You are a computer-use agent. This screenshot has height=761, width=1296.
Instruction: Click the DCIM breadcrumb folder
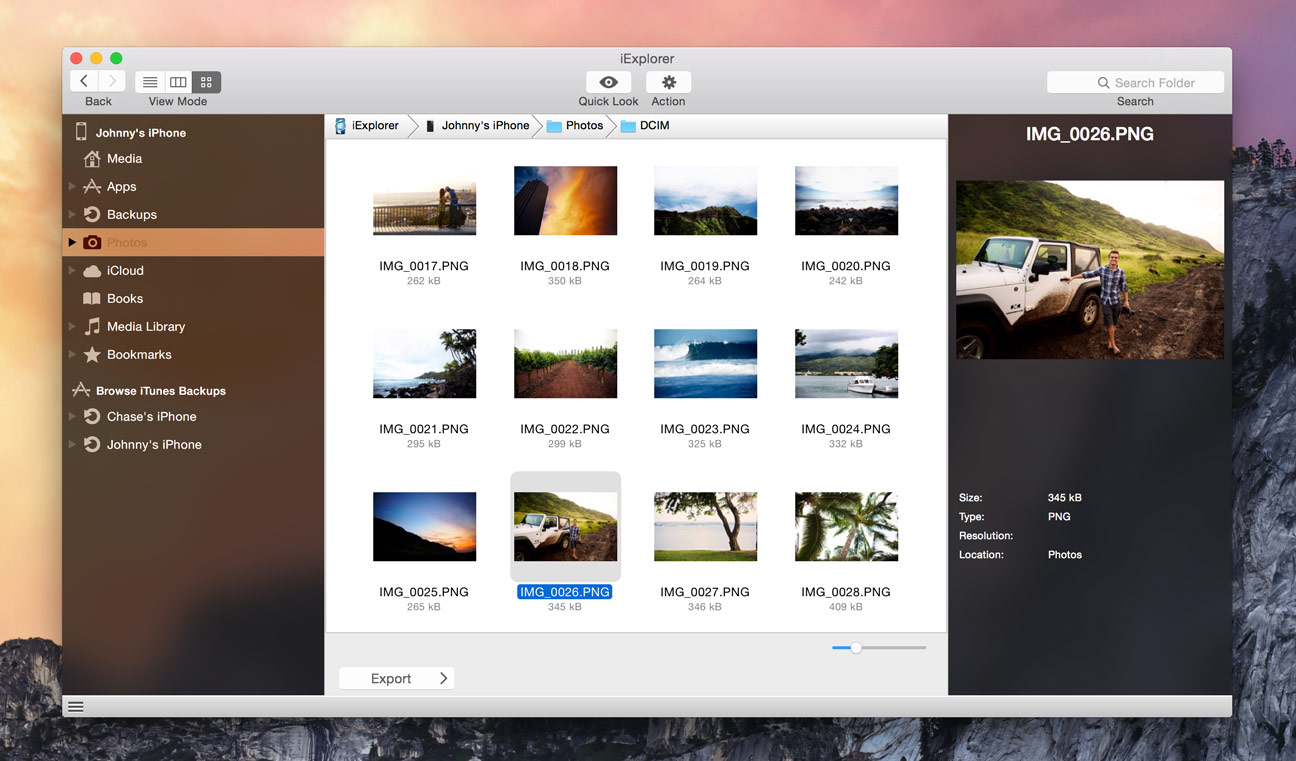tap(645, 126)
